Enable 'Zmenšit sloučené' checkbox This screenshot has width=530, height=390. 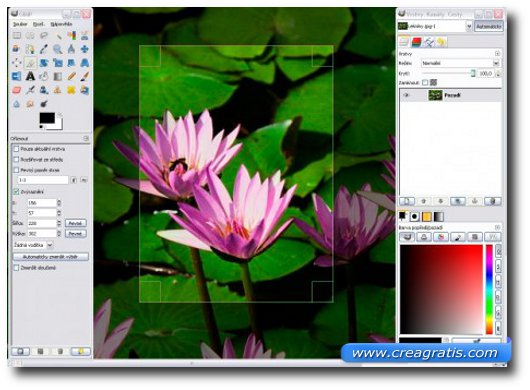click(16, 268)
